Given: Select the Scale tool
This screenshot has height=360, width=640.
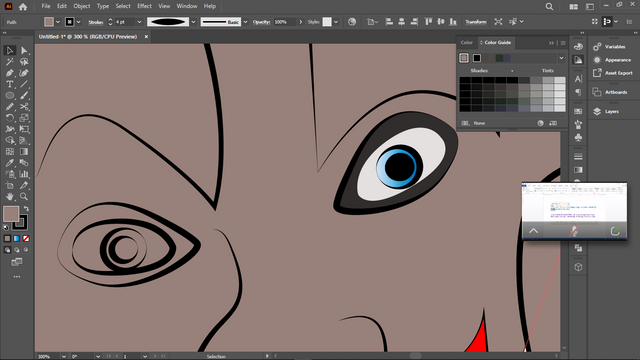Looking at the screenshot, I should click(x=24, y=118).
